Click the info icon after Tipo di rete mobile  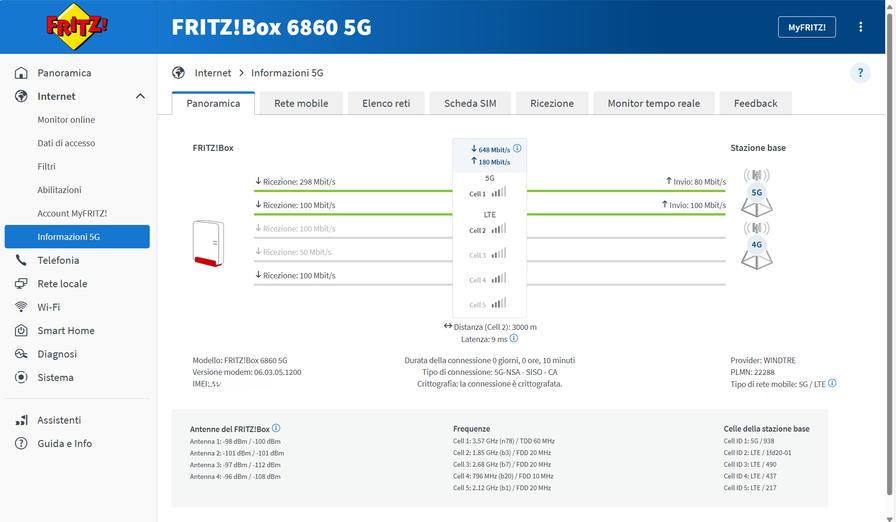pos(832,383)
